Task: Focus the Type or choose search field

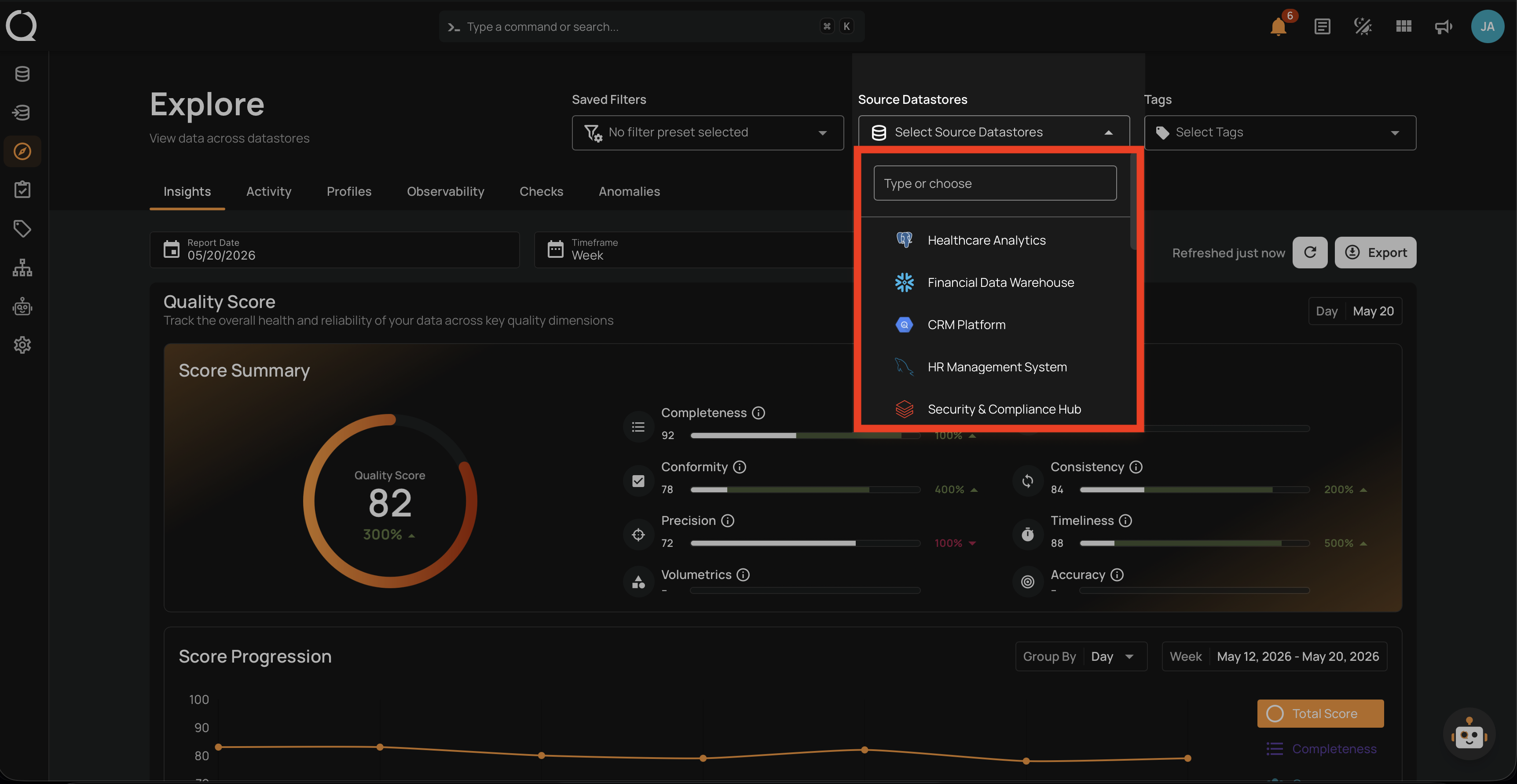Action: [x=995, y=183]
